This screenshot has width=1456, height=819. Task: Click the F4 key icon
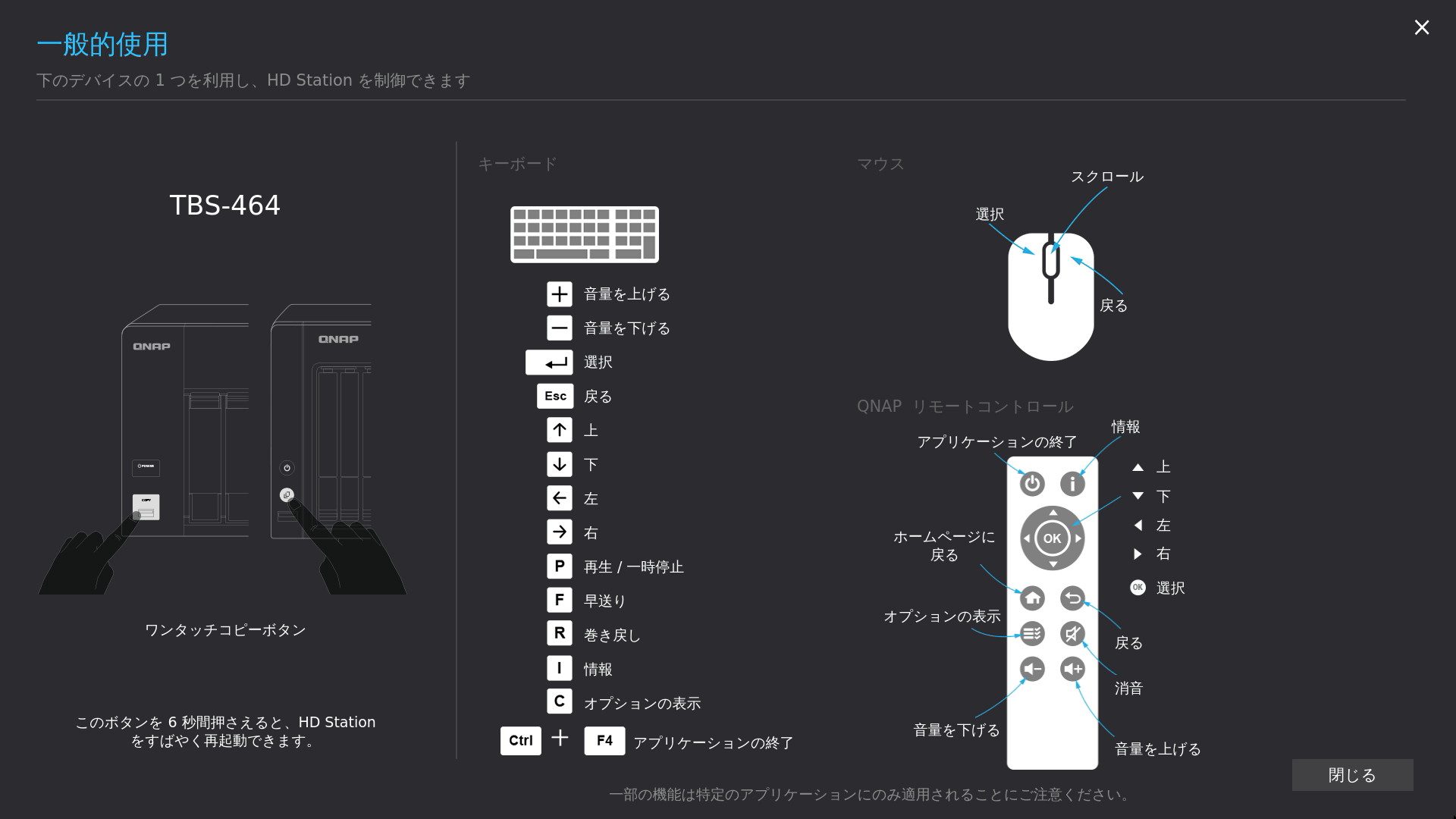click(x=604, y=741)
